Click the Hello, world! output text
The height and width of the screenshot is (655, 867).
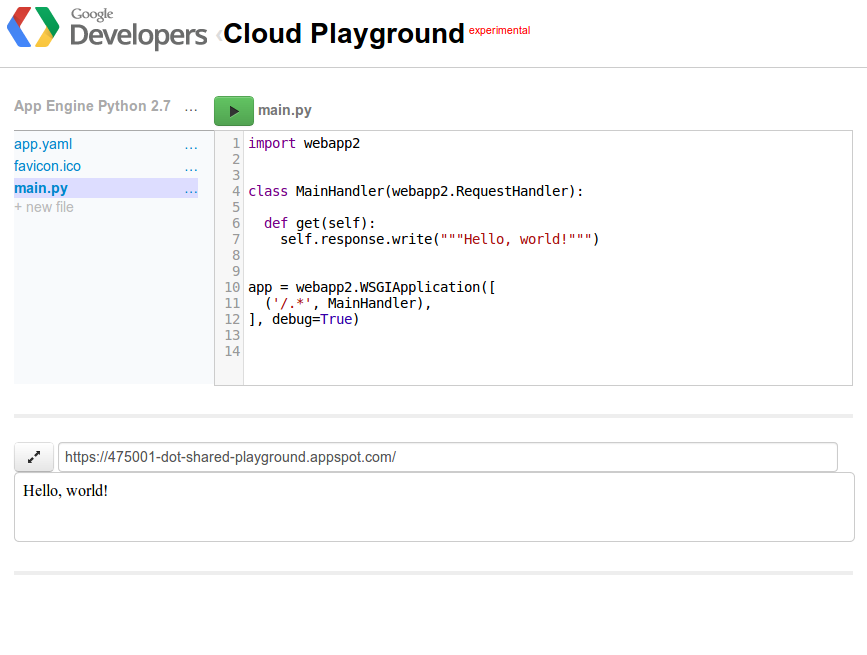coord(65,491)
